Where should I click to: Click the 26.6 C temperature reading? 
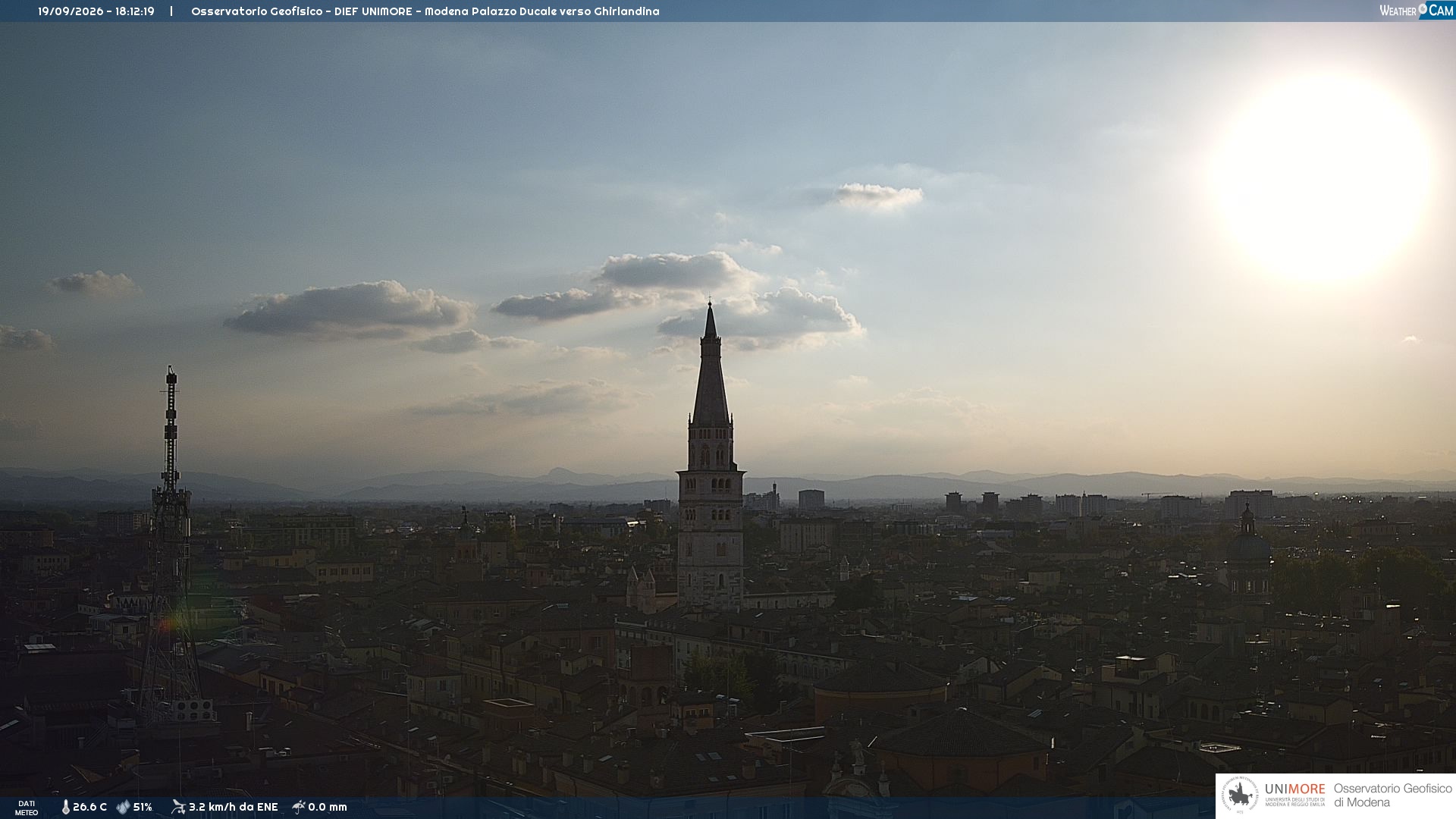coord(89,807)
